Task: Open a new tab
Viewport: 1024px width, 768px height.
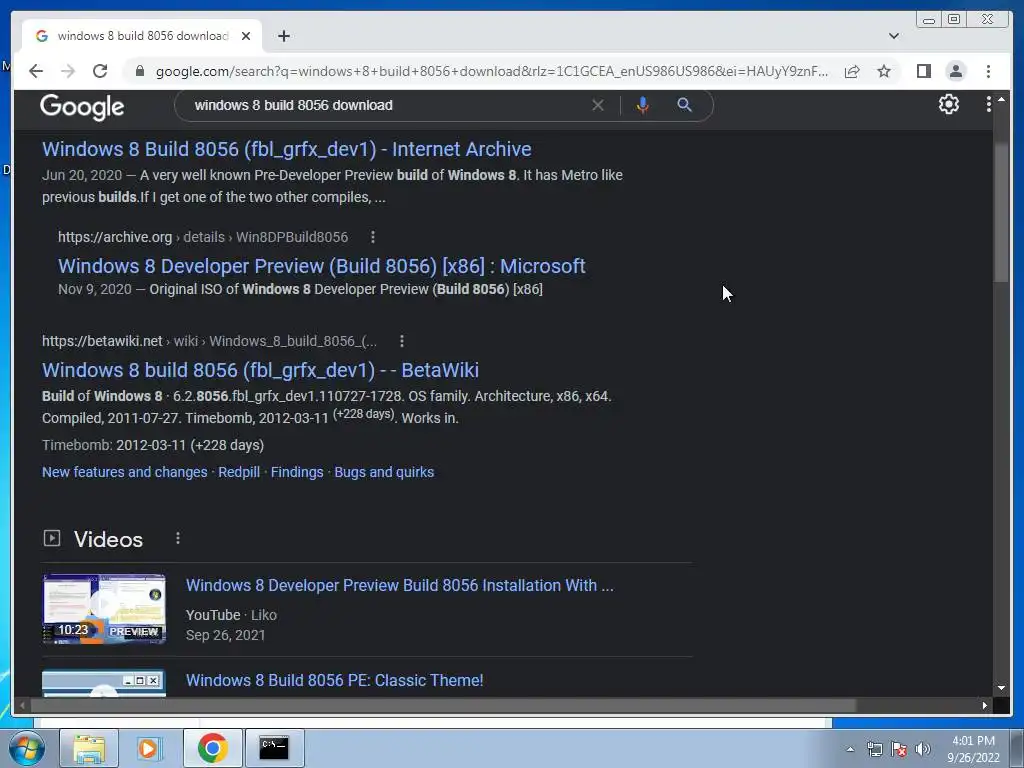Action: click(x=283, y=36)
